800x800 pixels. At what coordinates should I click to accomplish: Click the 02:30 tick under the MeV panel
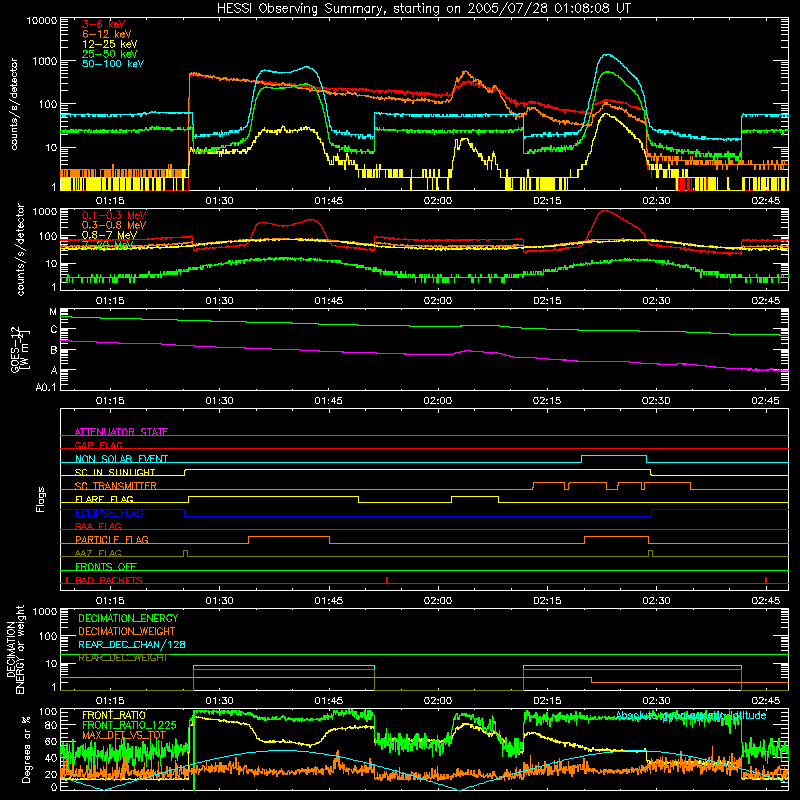pos(656,301)
